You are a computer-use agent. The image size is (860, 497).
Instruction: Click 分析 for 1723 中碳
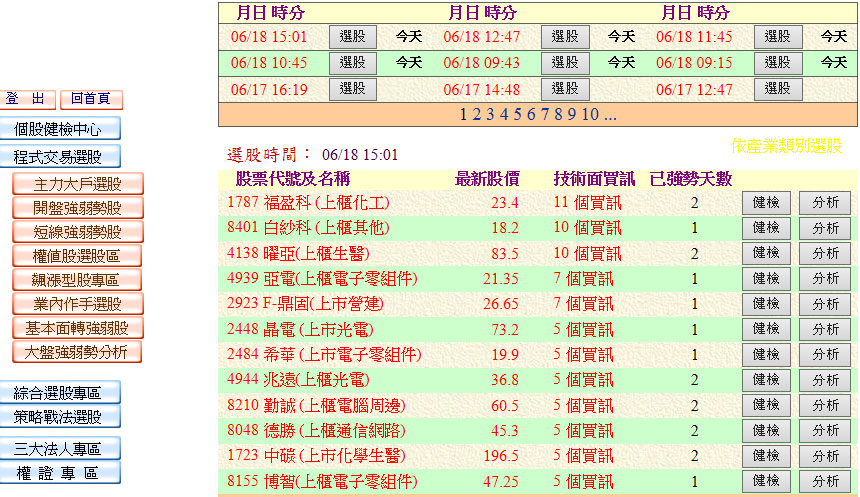coord(825,455)
